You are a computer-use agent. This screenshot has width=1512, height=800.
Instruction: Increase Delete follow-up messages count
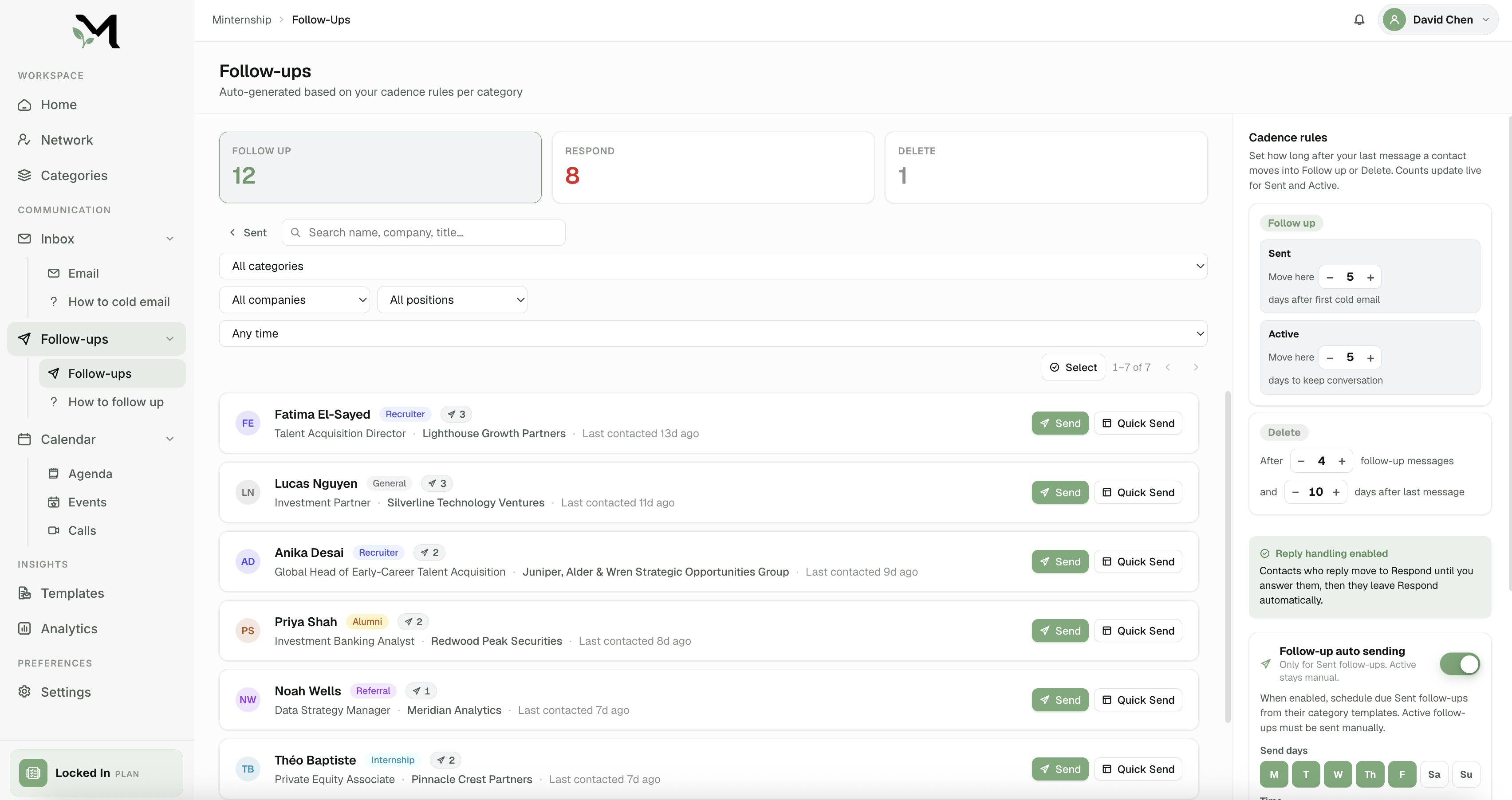pos(1342,461)
